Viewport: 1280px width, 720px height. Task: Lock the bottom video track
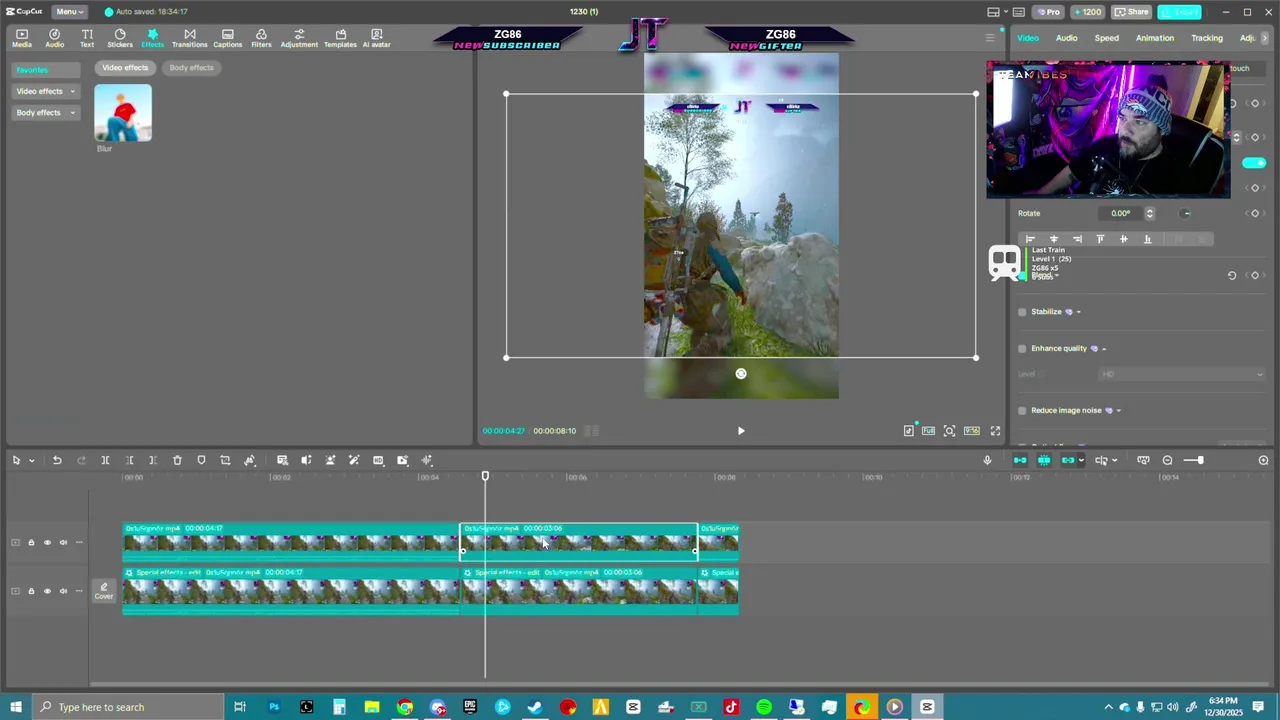pyautogui.click(x=31, y=591)
